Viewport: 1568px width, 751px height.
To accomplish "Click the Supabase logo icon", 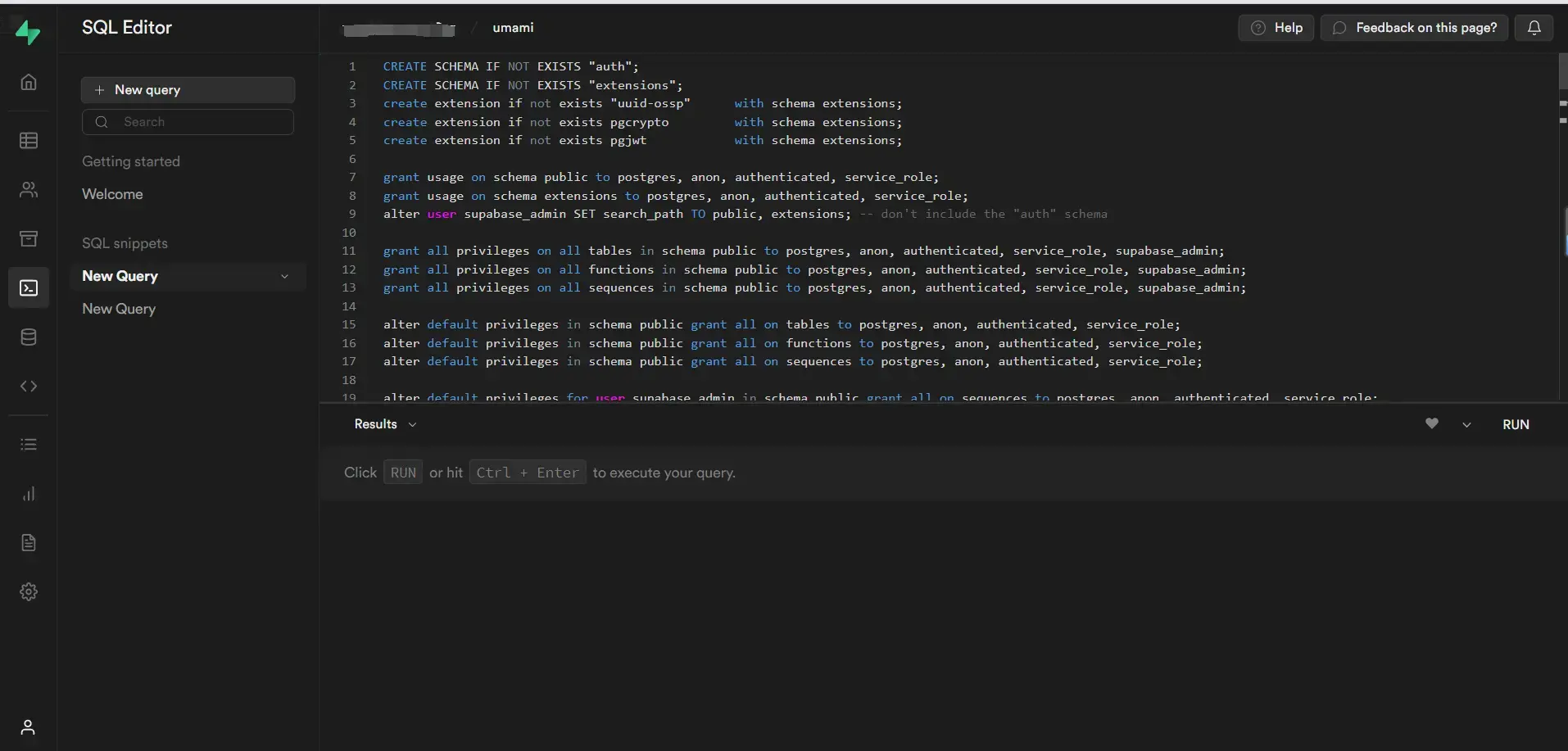I will [28, 32].
